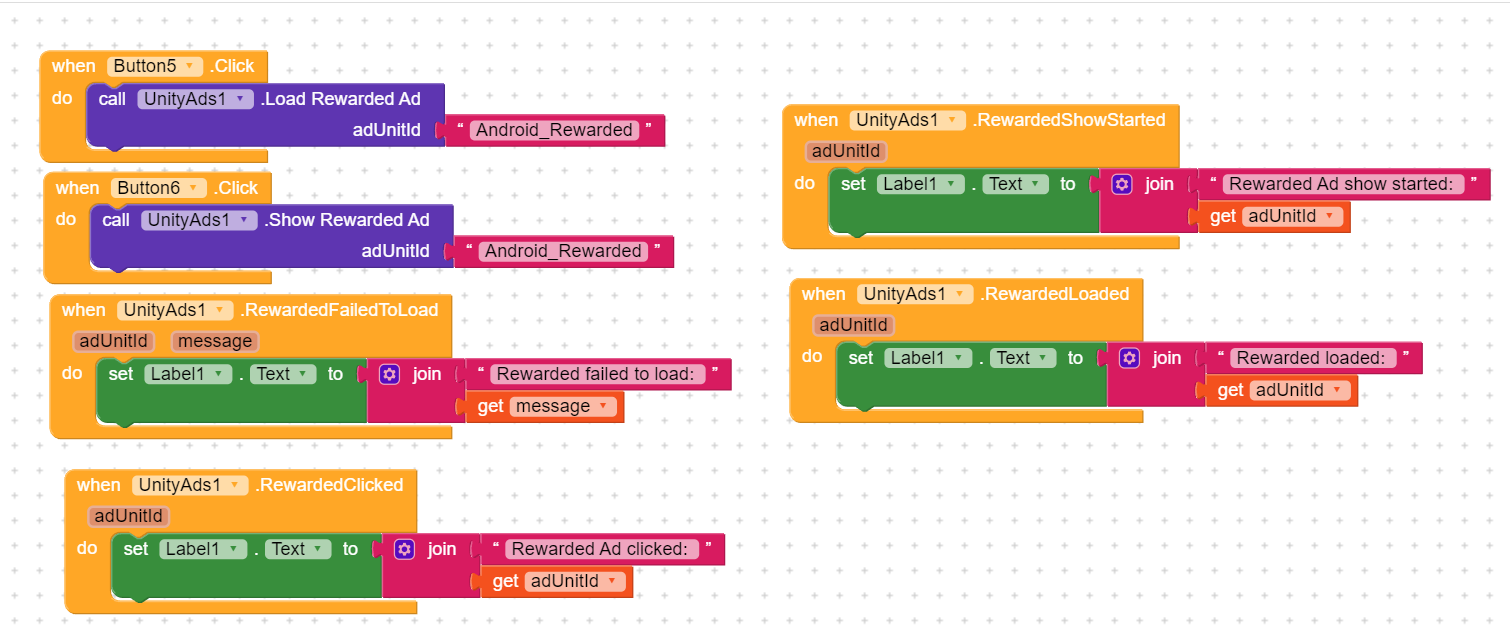Edit 'Rewarded Ad show started:' text string
Image resolution: width=1510 pixels, height=633 pixels.
[1343, 184]
